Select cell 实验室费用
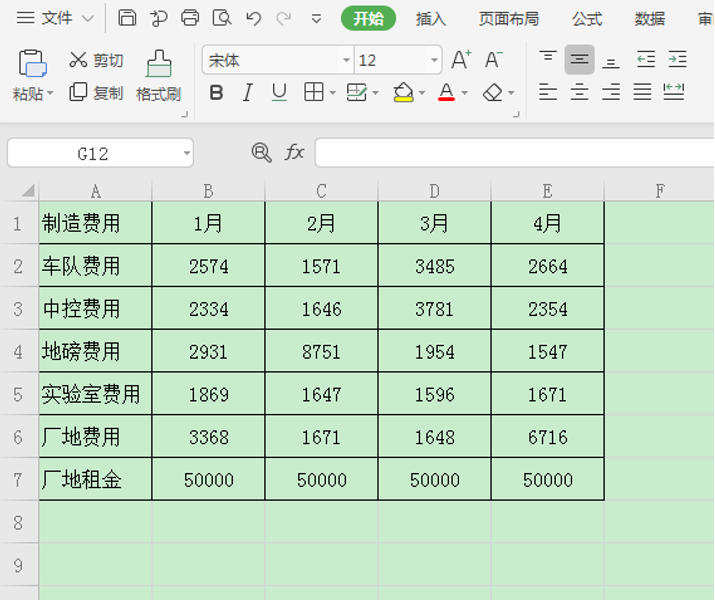The height and width of the screenshot is (600, 715). point(95,394)
